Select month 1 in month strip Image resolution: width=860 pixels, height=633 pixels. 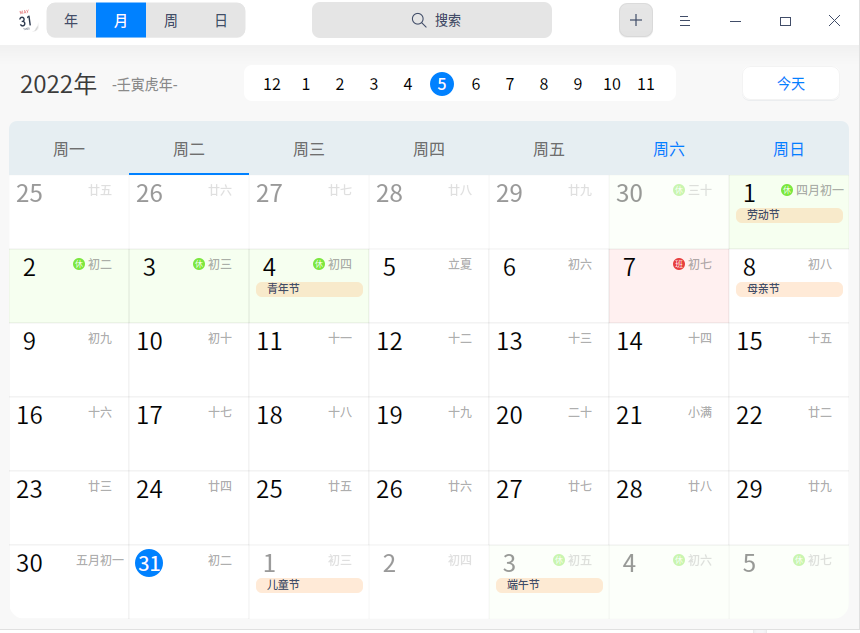tap(306, 84)
